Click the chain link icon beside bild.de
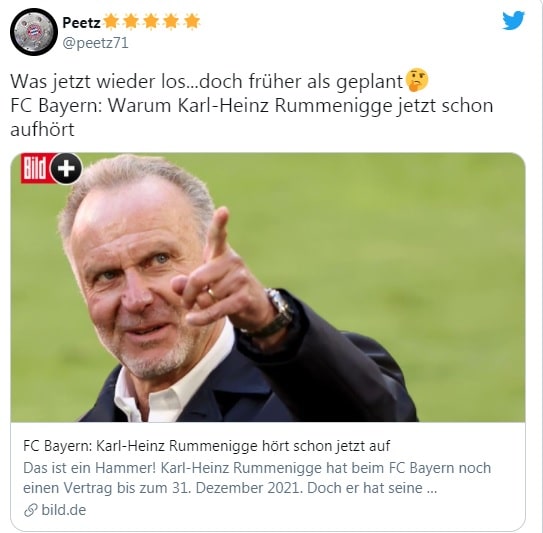 coord(30,510)
